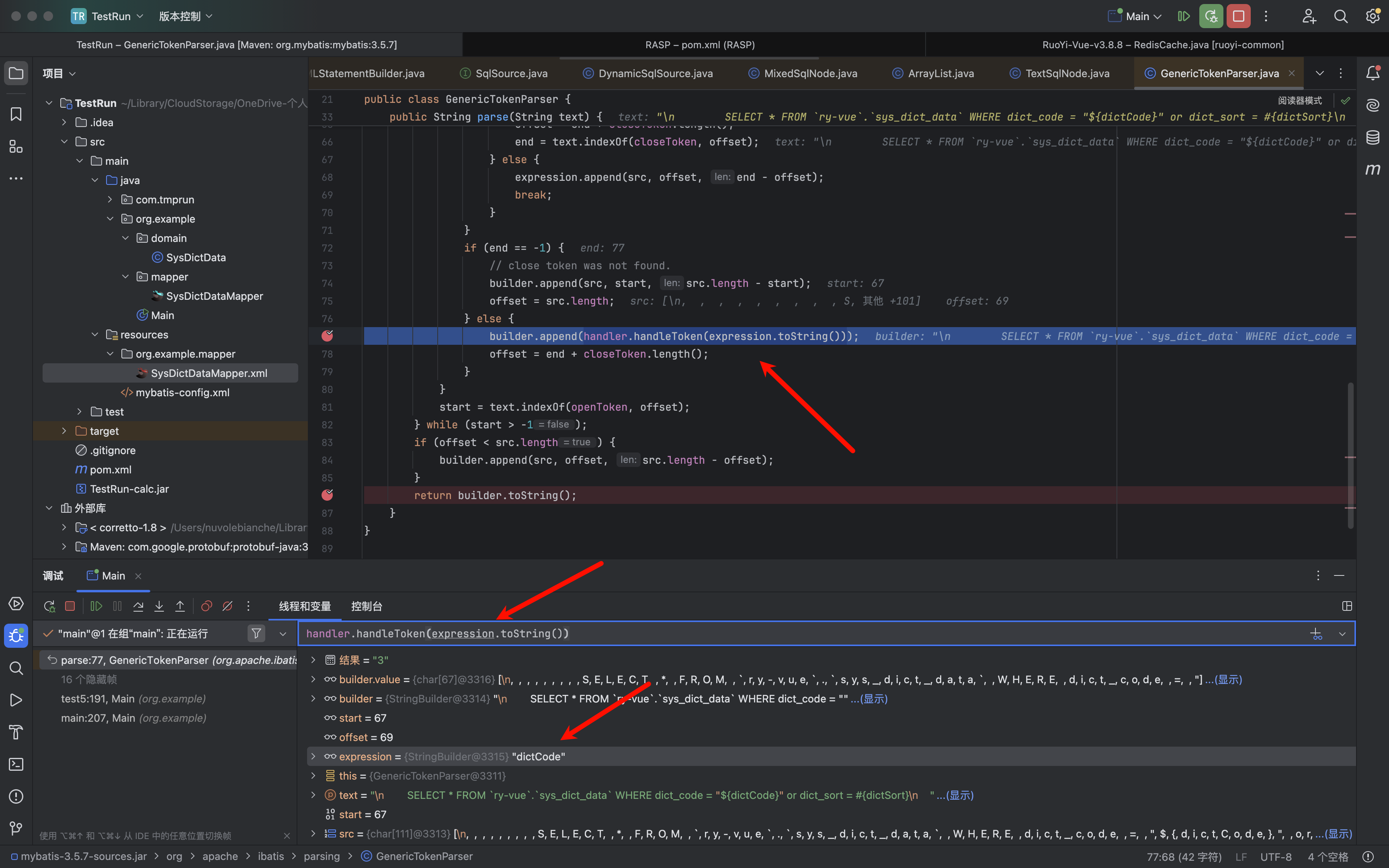This screenshot has height=868, width=1389.
Task: Resume program in debug toolbar
Action: click(x=96, y=606)
